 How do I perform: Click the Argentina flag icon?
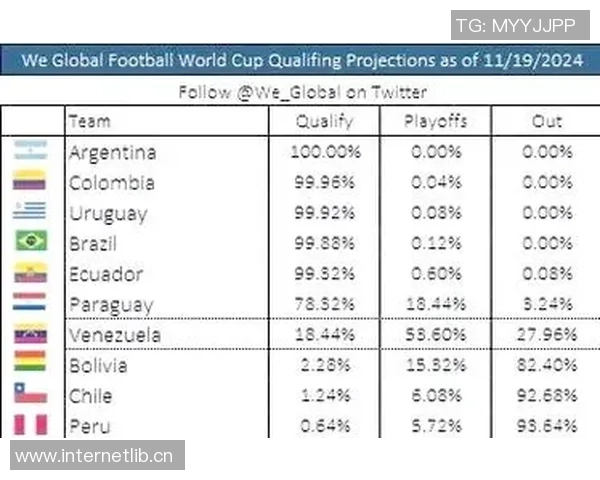30,152
